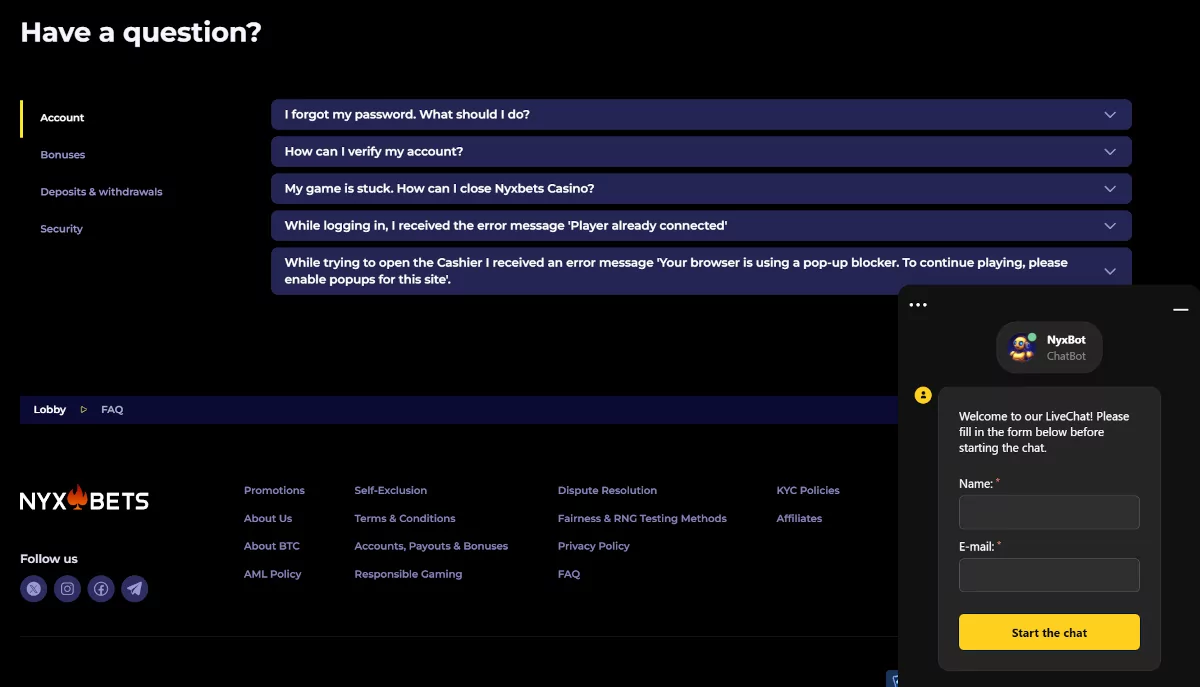
Task: Open the Privacy Policy link
Action: point(594,546)
